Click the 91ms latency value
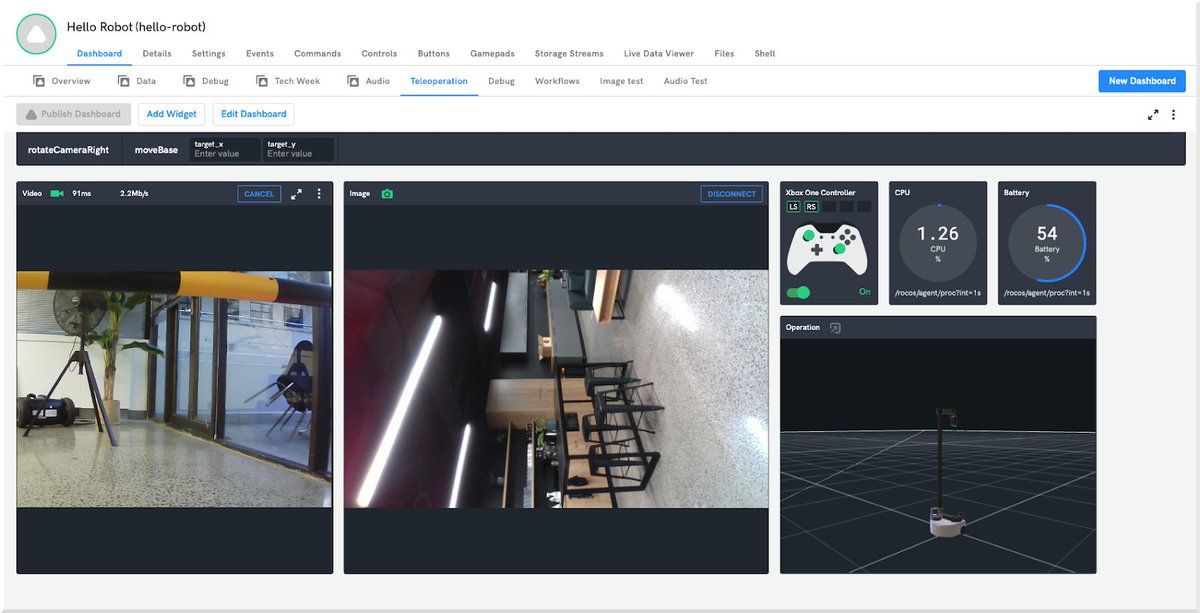The width and height of the screenshot is (1200, 613). pos(81,194)
